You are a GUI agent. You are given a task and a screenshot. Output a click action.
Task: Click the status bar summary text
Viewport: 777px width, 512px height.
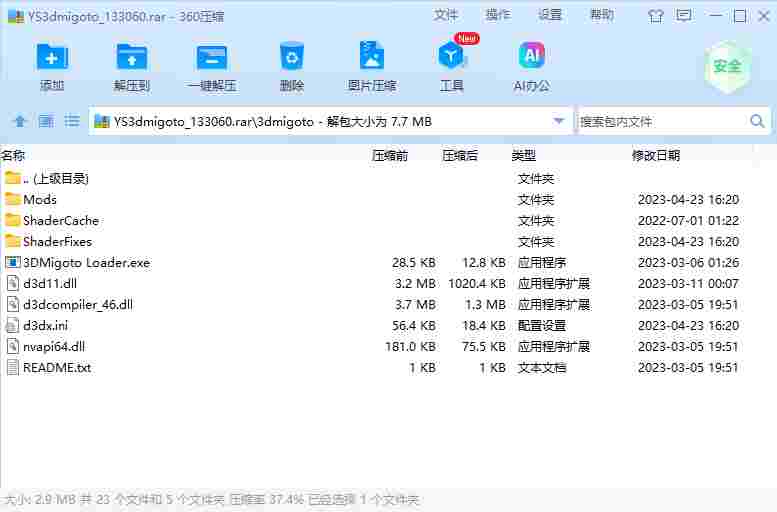[211, 500]
